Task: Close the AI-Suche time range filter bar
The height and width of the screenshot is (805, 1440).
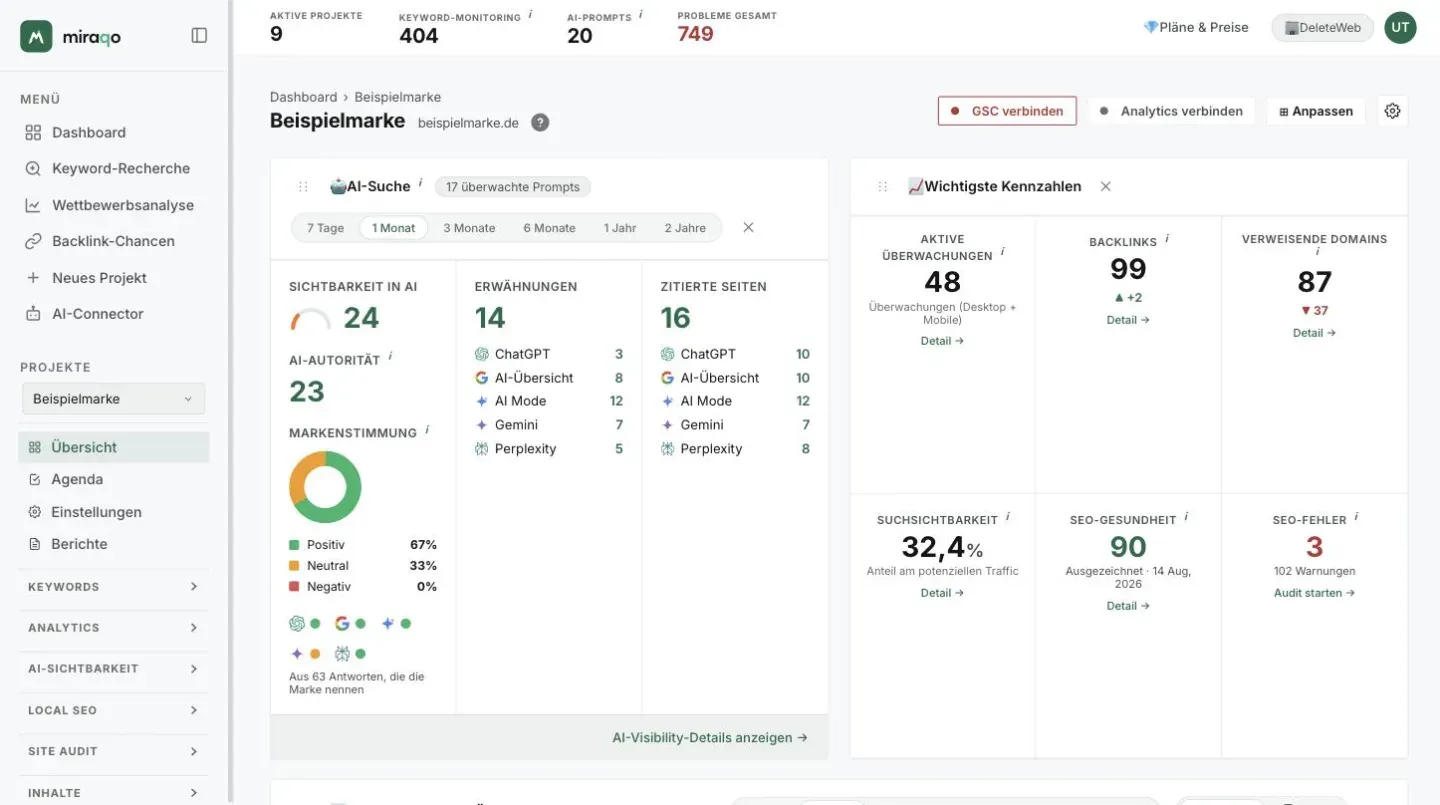Action: (748, 228)
